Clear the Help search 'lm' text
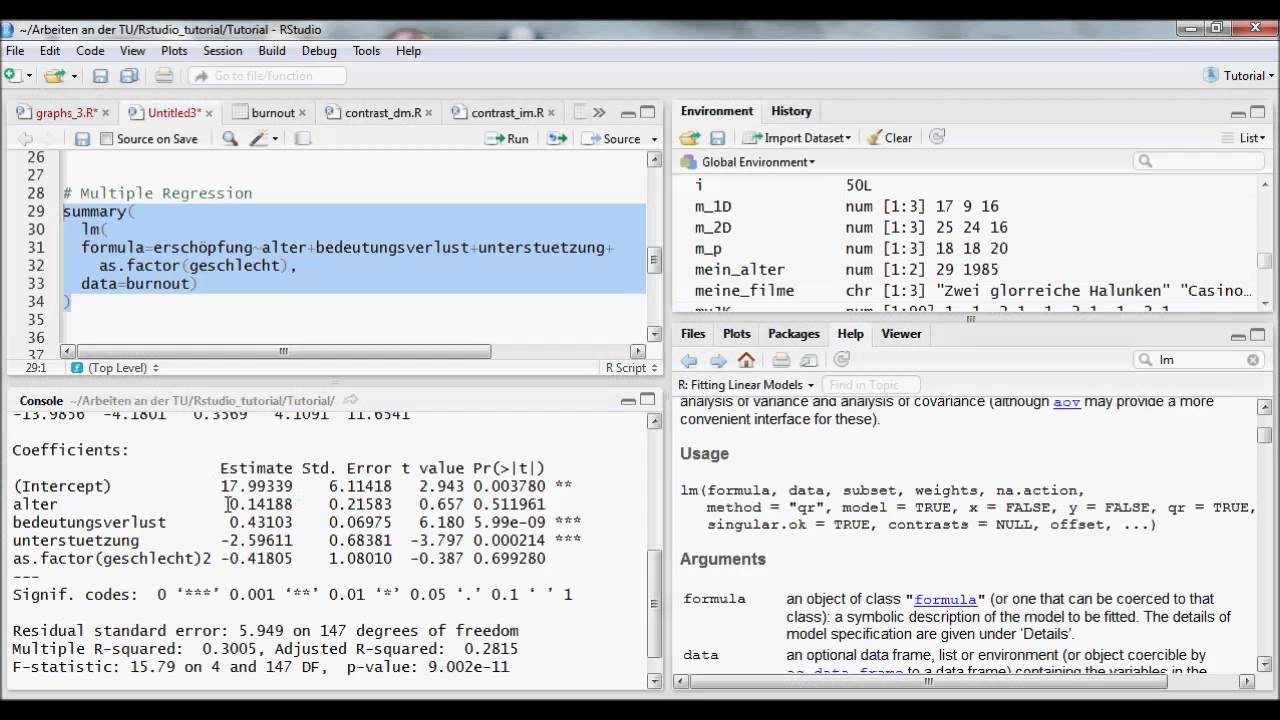Viewport: 1280px width, 720px height. click(1253, 360)
